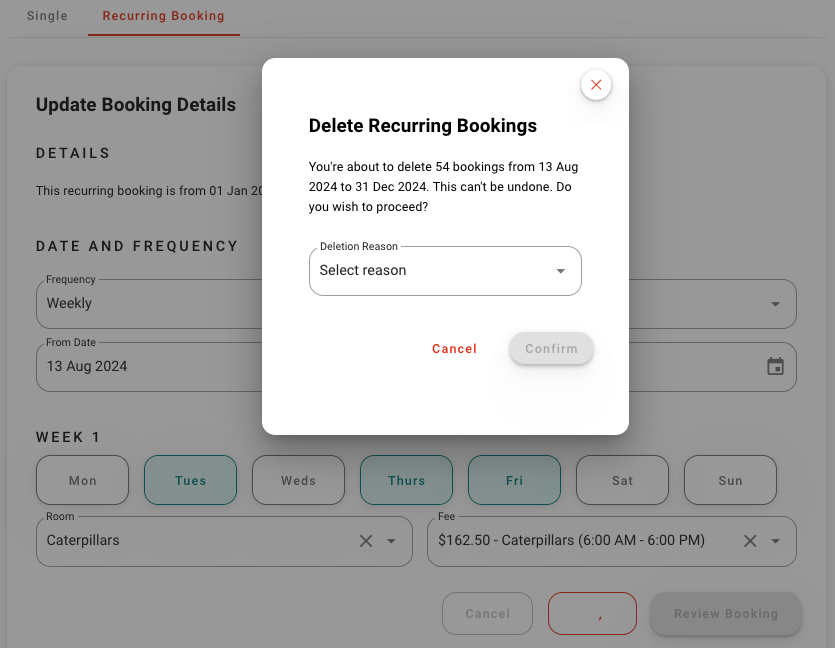Deselect the Thurs day button
Image resolution: width=835 pixels, height=648 pixels.
(406, 480)
